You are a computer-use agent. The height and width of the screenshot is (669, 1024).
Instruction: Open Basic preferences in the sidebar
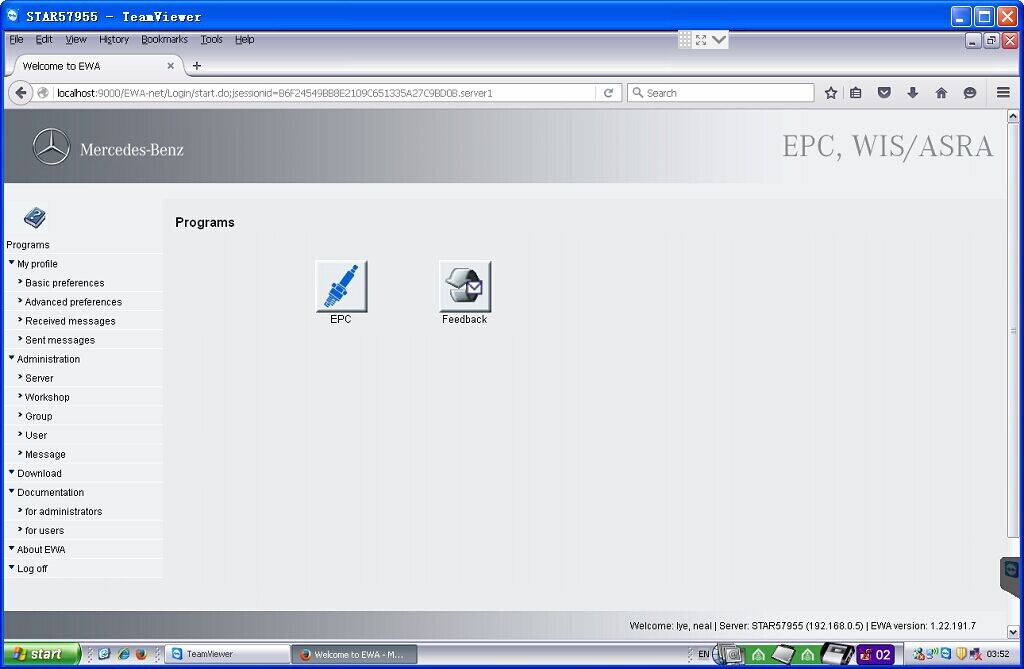click(65, 282)
